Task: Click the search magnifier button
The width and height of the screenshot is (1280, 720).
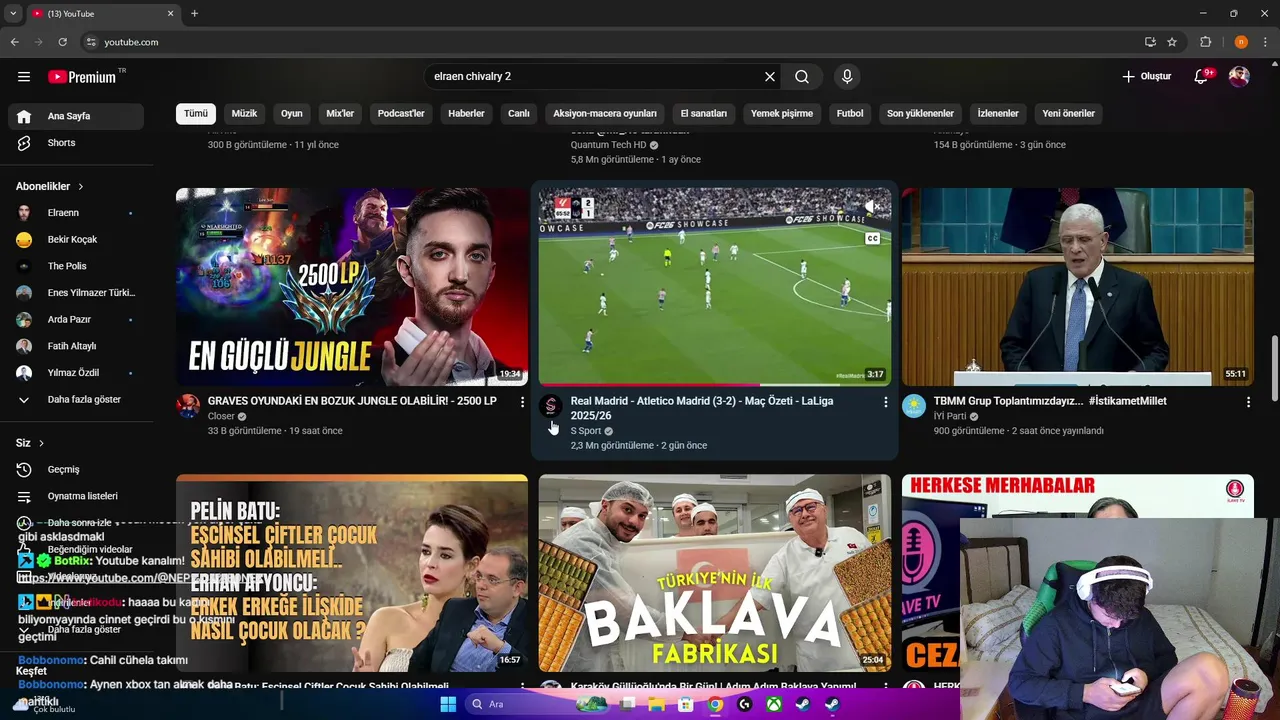Action: pyautogui.click(x=802, y=76)
